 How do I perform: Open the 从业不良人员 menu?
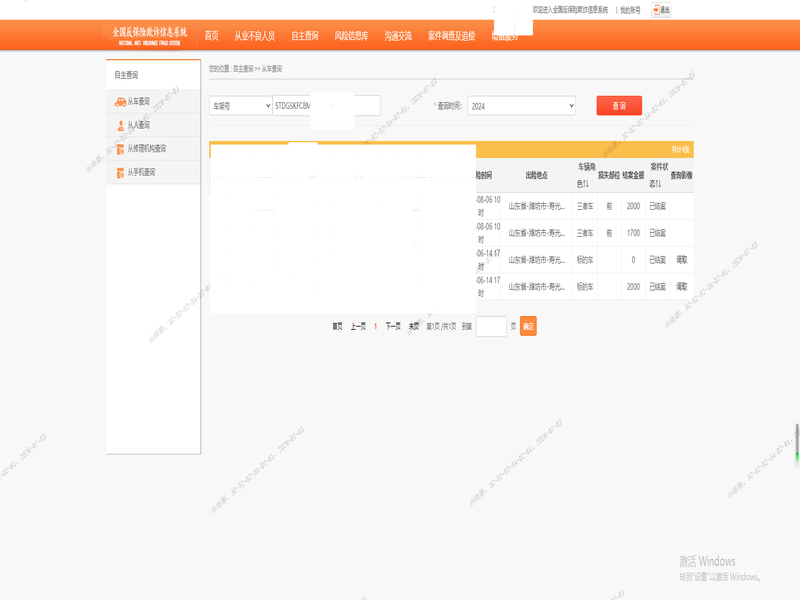click(255, 36)
